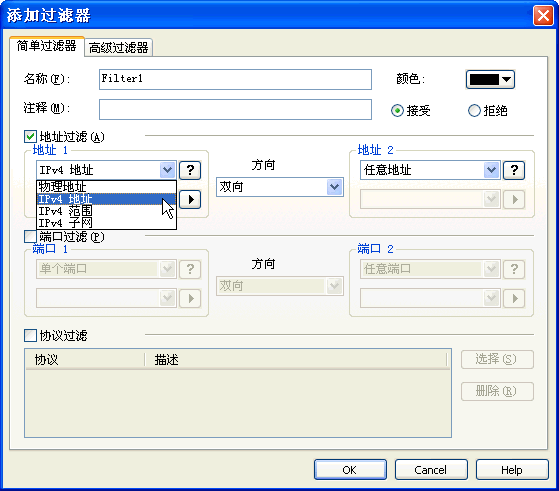Click the help ? button for 地址 1
This screenshot has height=491, width=559.
coord(190,170)
